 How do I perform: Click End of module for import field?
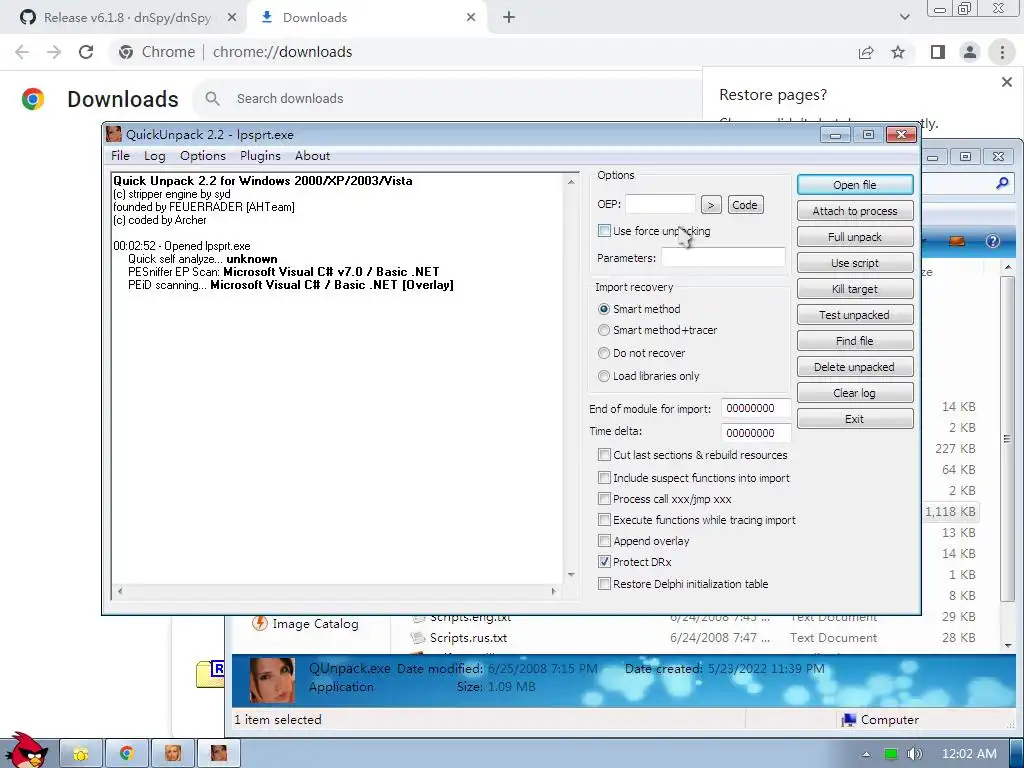[756, 408]
